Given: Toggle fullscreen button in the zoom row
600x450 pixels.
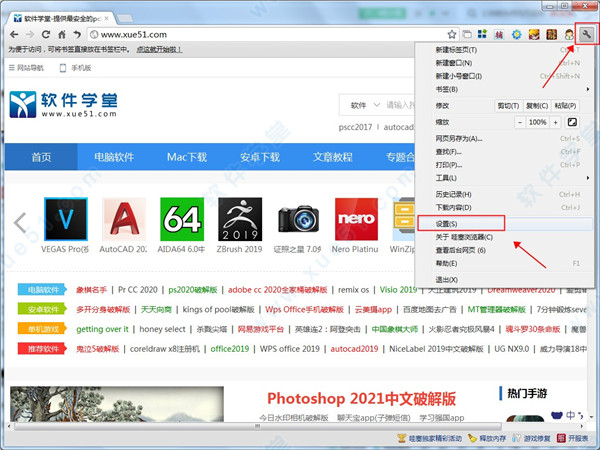Looking at the screenshot, I should coord(572,122).
